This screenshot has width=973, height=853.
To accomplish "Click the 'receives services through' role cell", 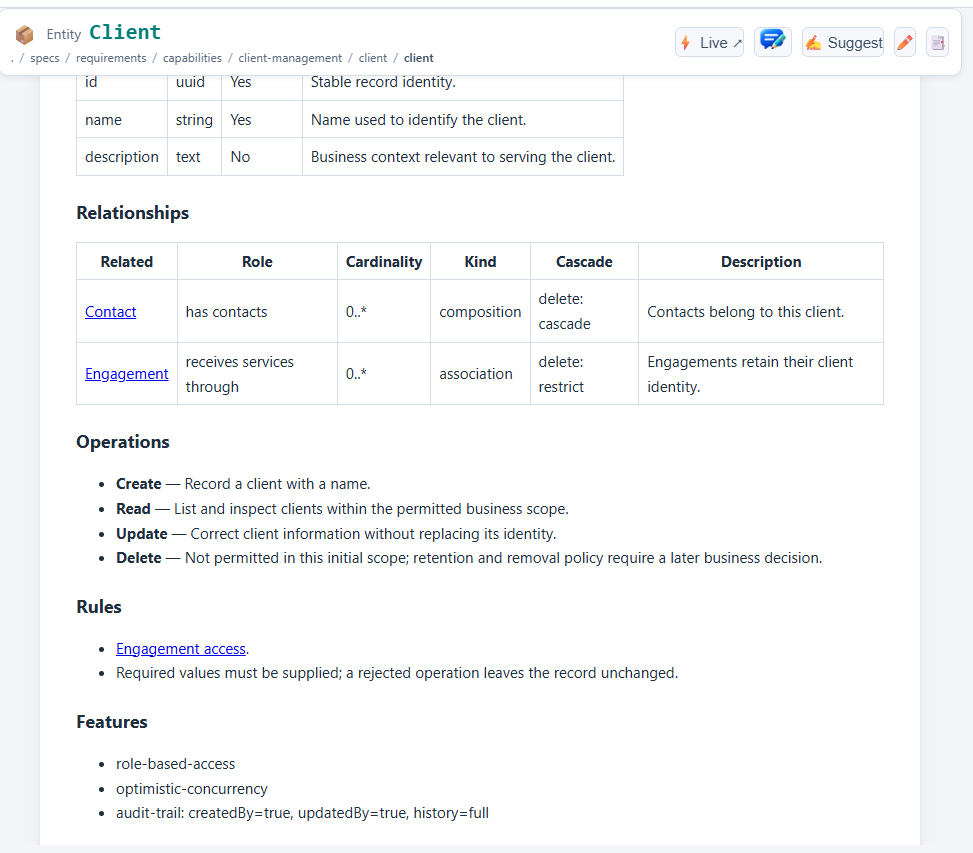I will [258, 374].
